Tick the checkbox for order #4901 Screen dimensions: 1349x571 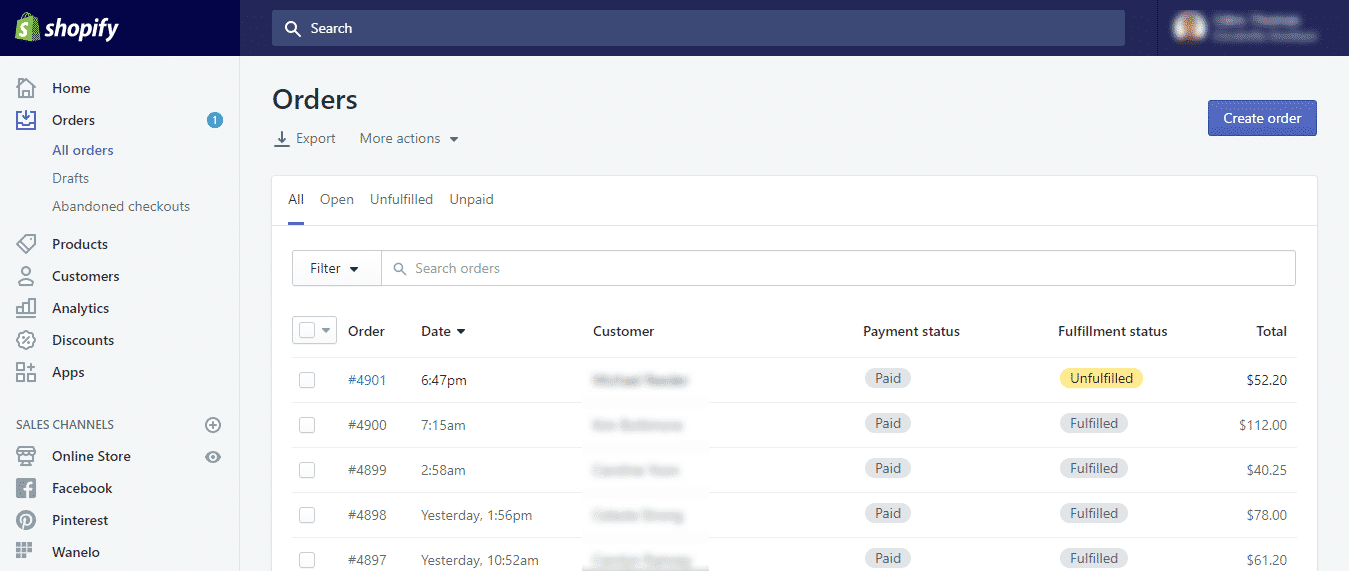[307, 380]
